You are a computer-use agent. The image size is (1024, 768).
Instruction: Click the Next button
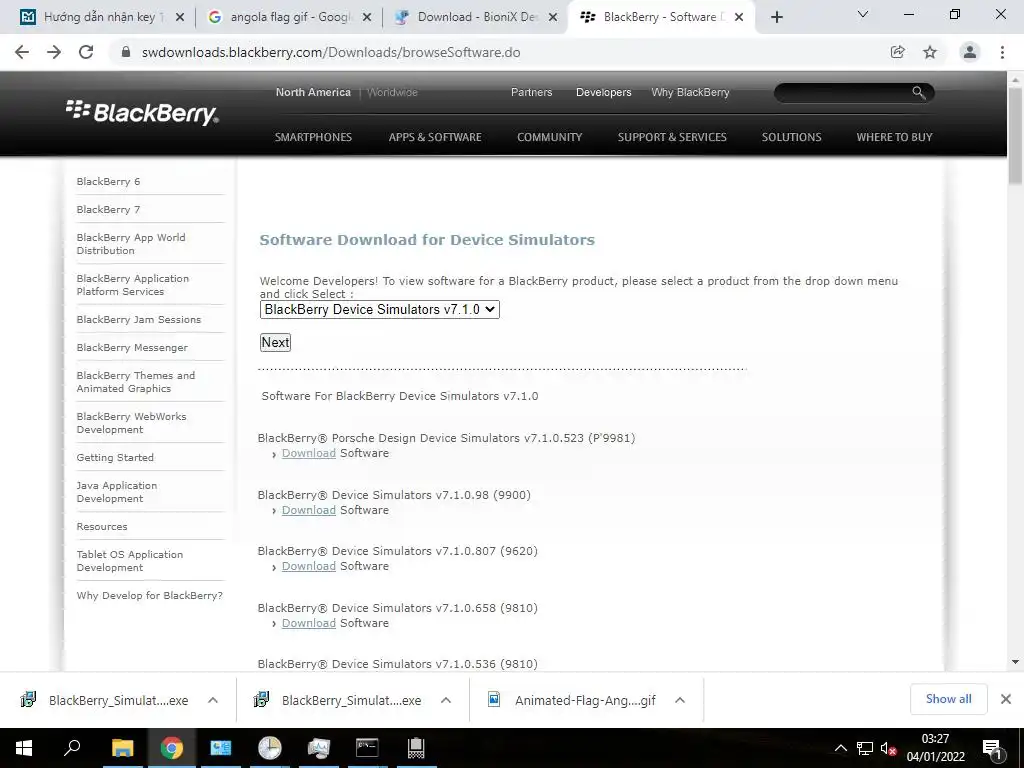276,342
